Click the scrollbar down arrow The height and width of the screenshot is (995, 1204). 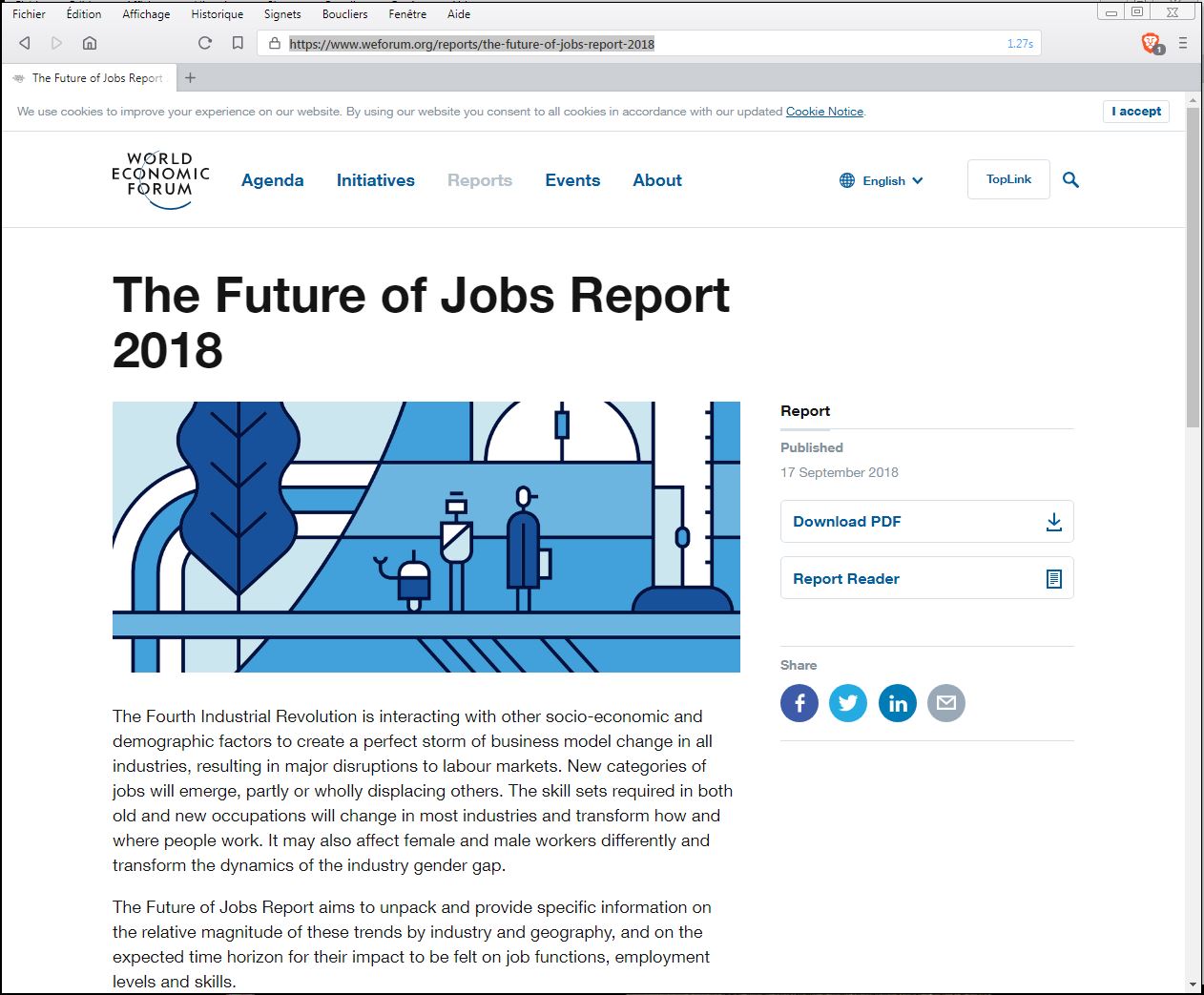click(1193, 984)
